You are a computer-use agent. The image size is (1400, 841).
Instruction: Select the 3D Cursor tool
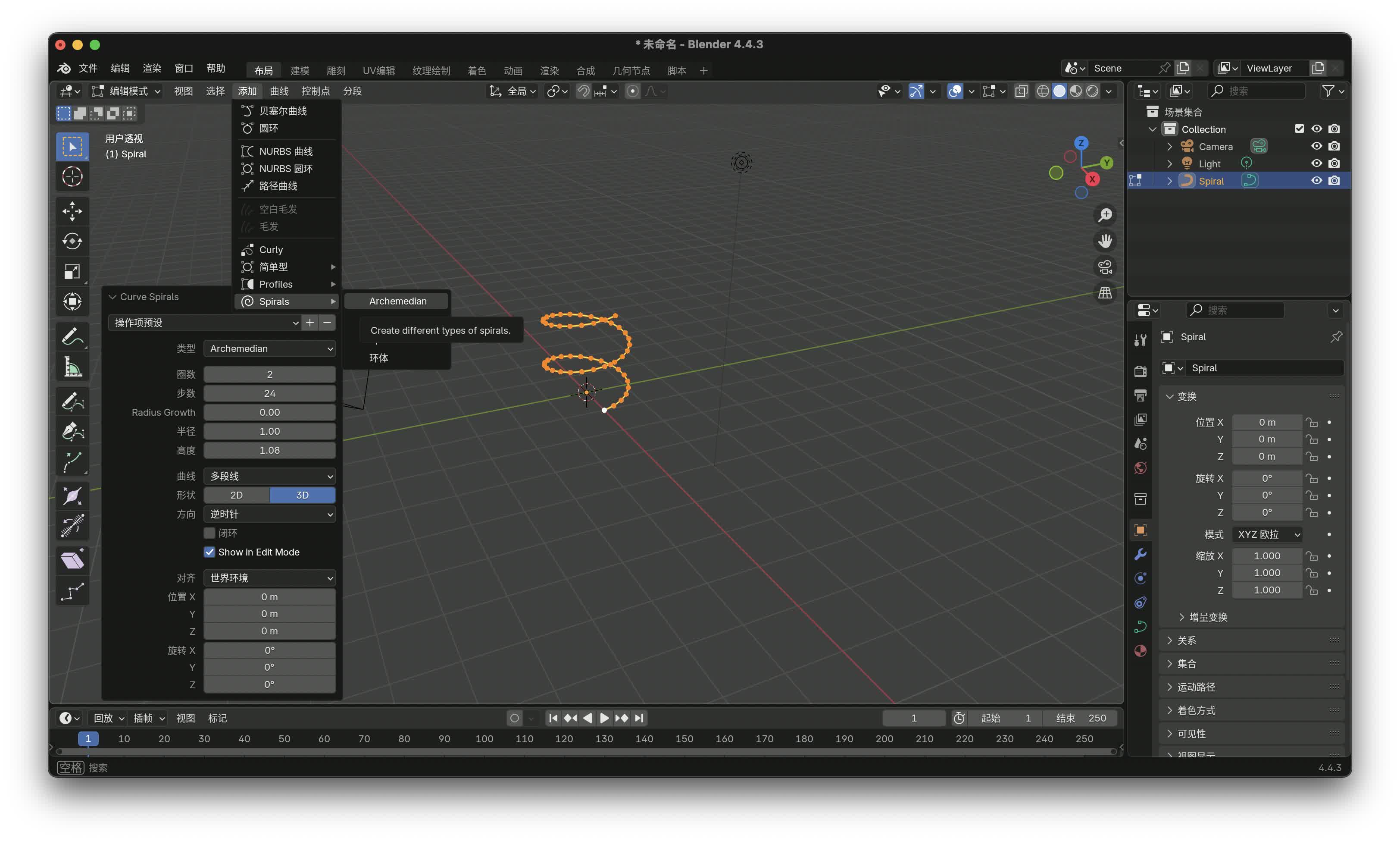pyautogui.click(x=72, y=177)
